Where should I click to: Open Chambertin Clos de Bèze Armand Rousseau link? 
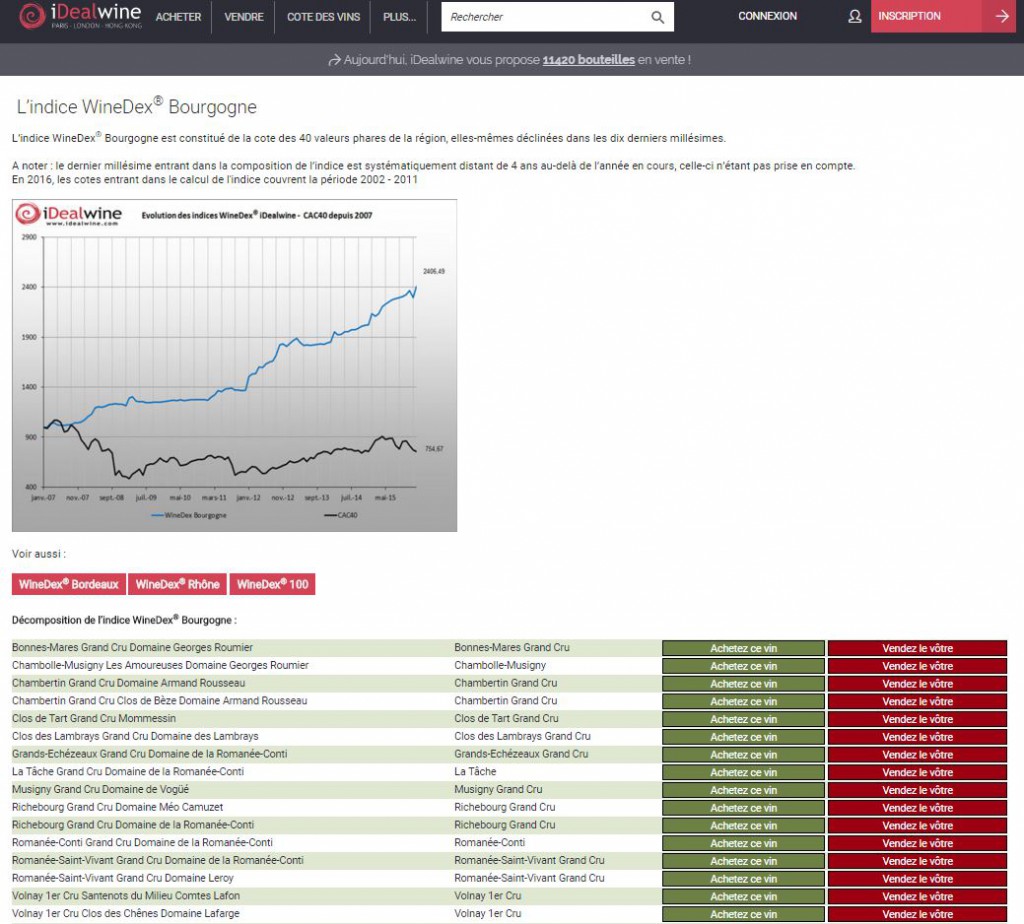click(x=159, y=700)
